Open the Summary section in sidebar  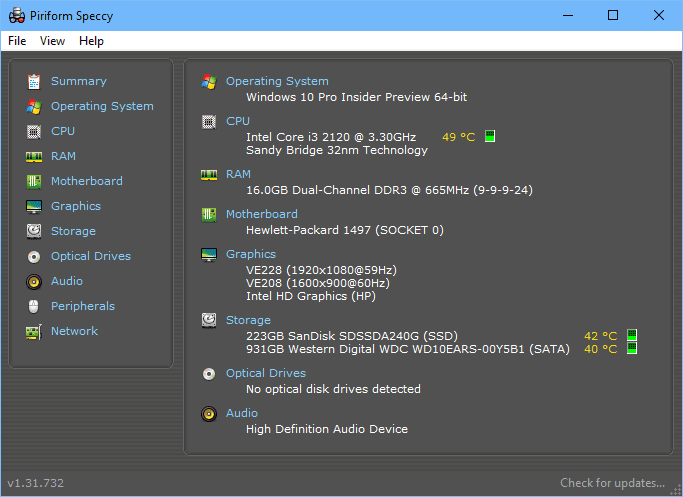[78, 81]
